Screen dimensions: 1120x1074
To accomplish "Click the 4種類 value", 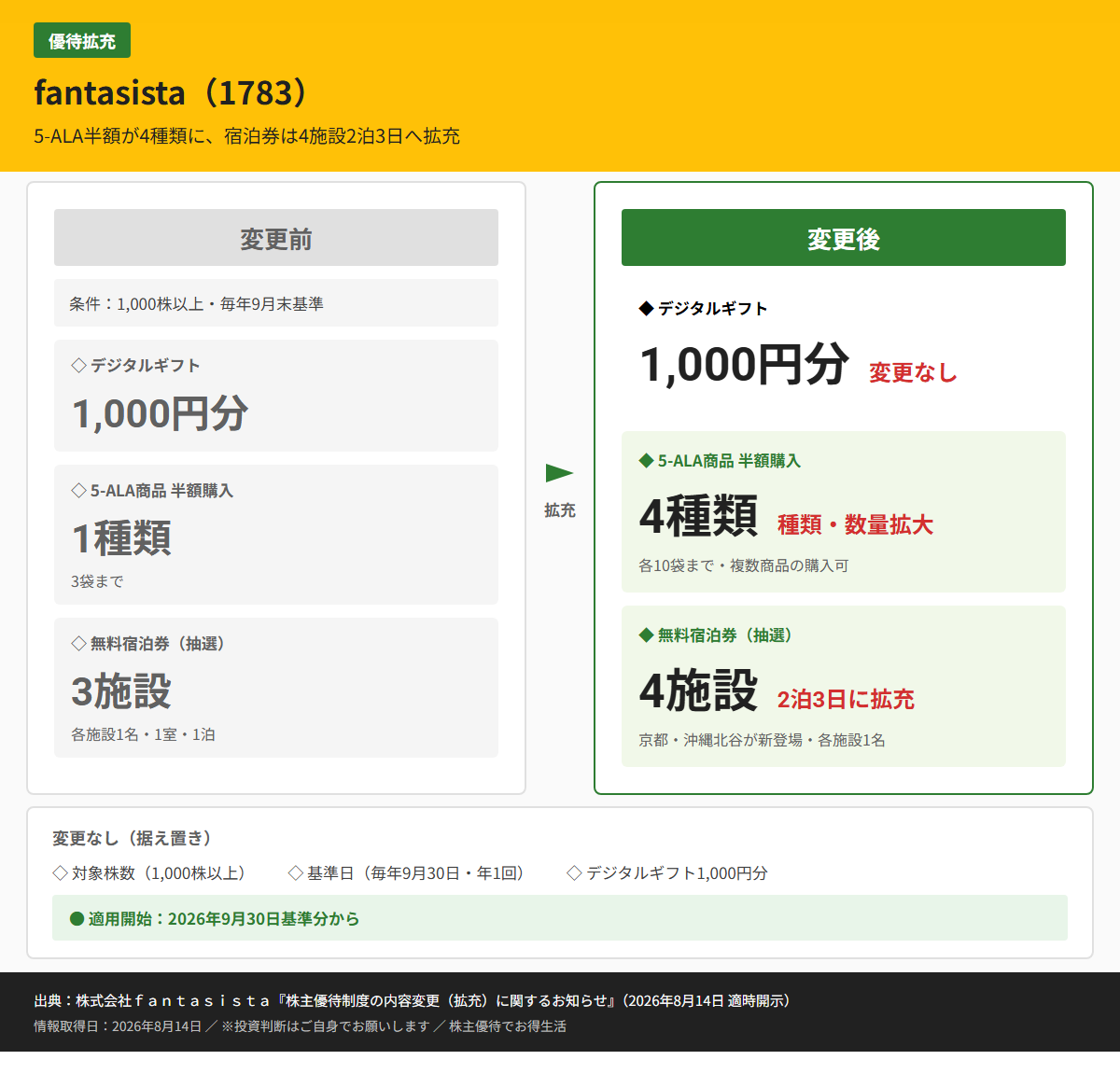I will click(x=698, y=516).
